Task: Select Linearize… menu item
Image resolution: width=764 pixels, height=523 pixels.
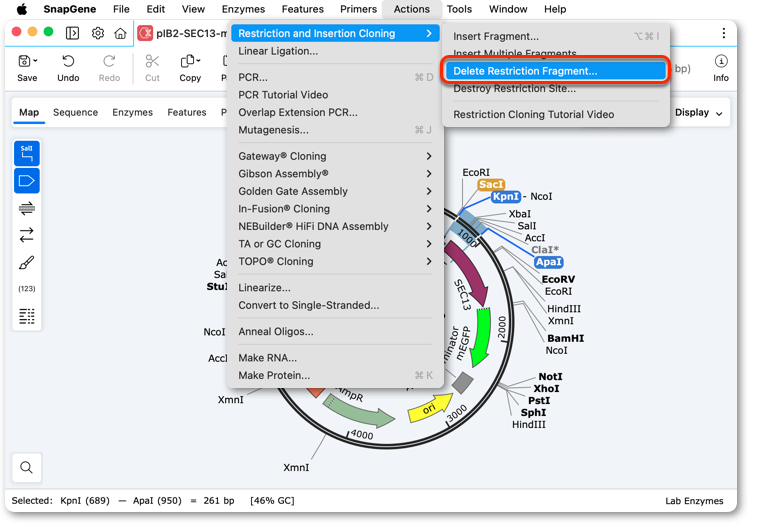Action: pyautogui.click(x=335, y=288)
